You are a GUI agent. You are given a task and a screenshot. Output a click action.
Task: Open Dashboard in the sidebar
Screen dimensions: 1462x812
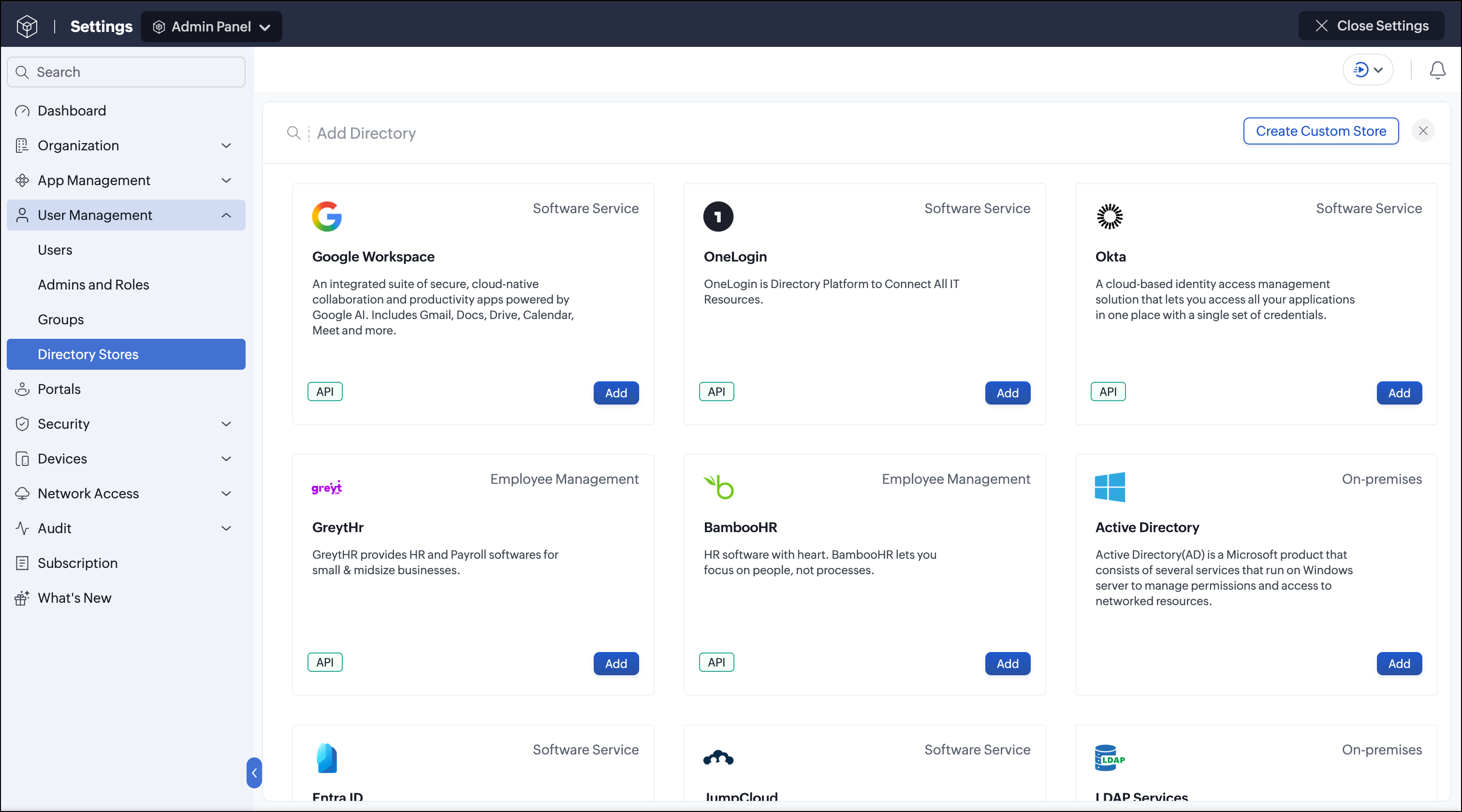(126, 111)
